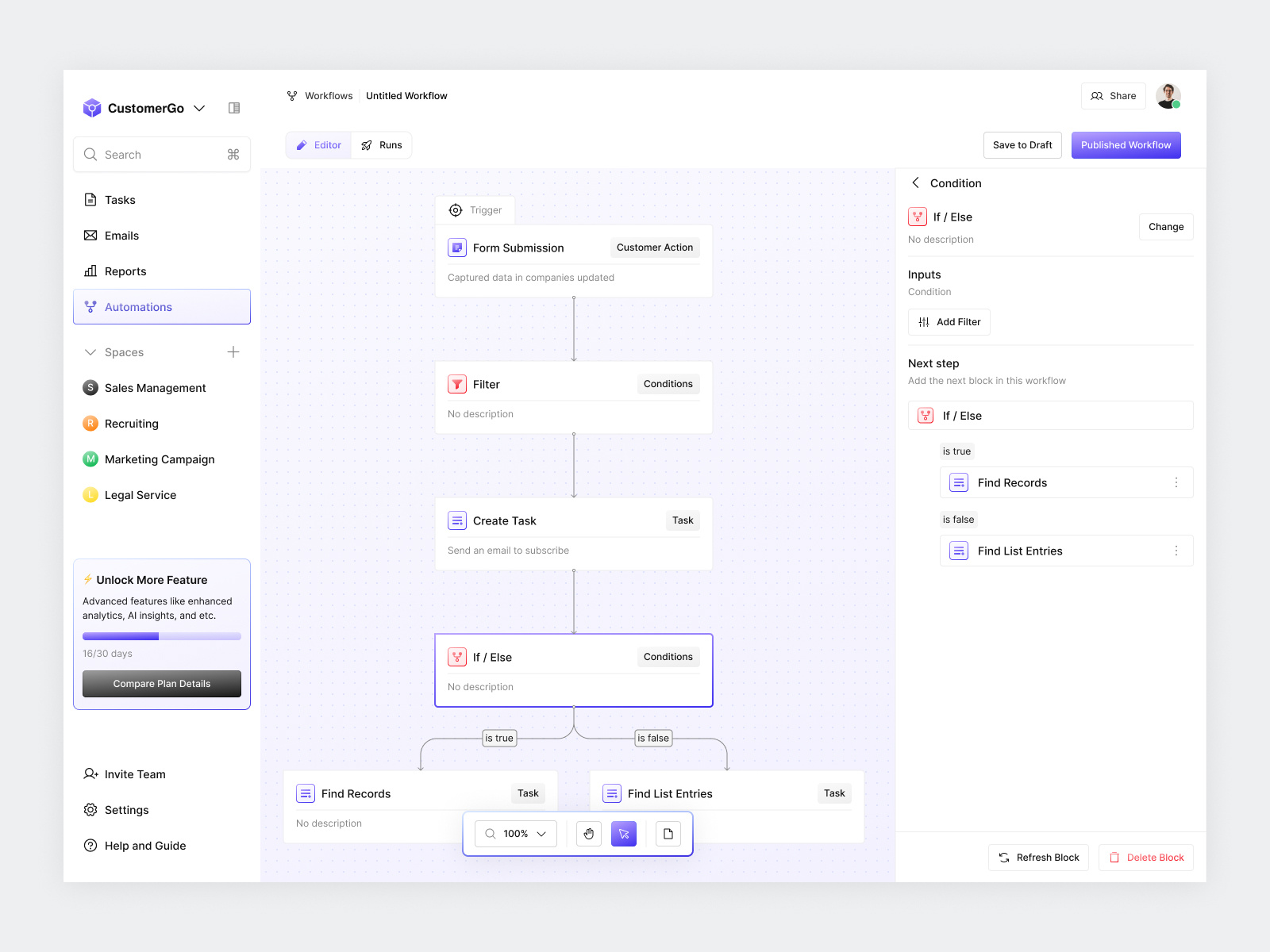Activate the cursor selection tool in canvas toolbar
Screen dimensions: 1270x952
(624, 834)
